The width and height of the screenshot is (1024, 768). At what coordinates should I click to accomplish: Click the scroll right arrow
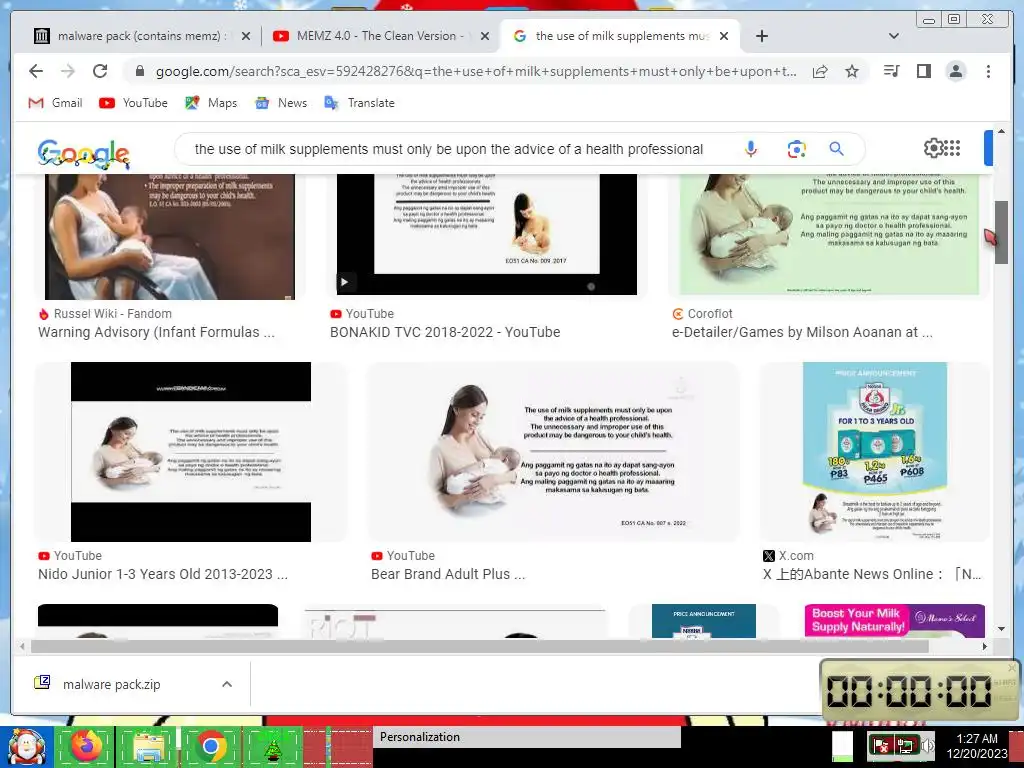(x=985, y=647)
